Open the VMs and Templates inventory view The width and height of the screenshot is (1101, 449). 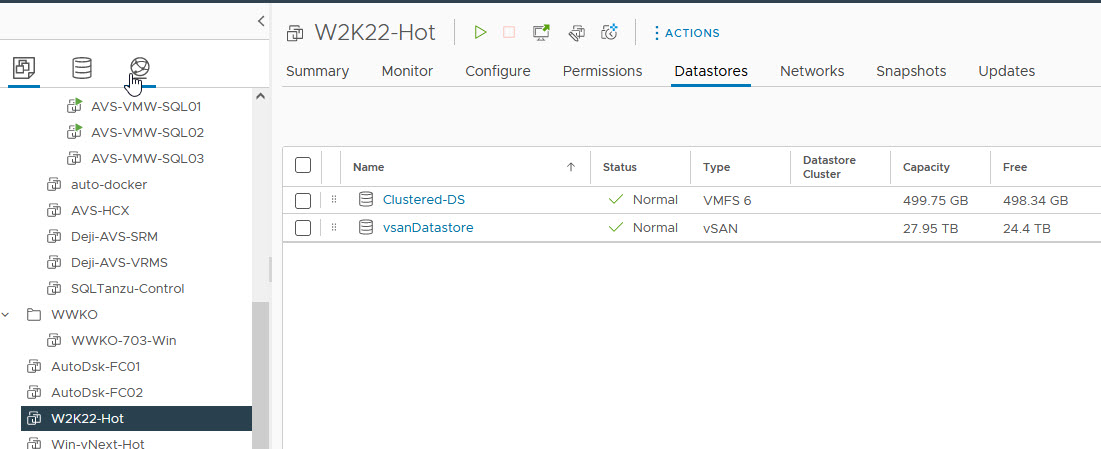coord(23,68)
